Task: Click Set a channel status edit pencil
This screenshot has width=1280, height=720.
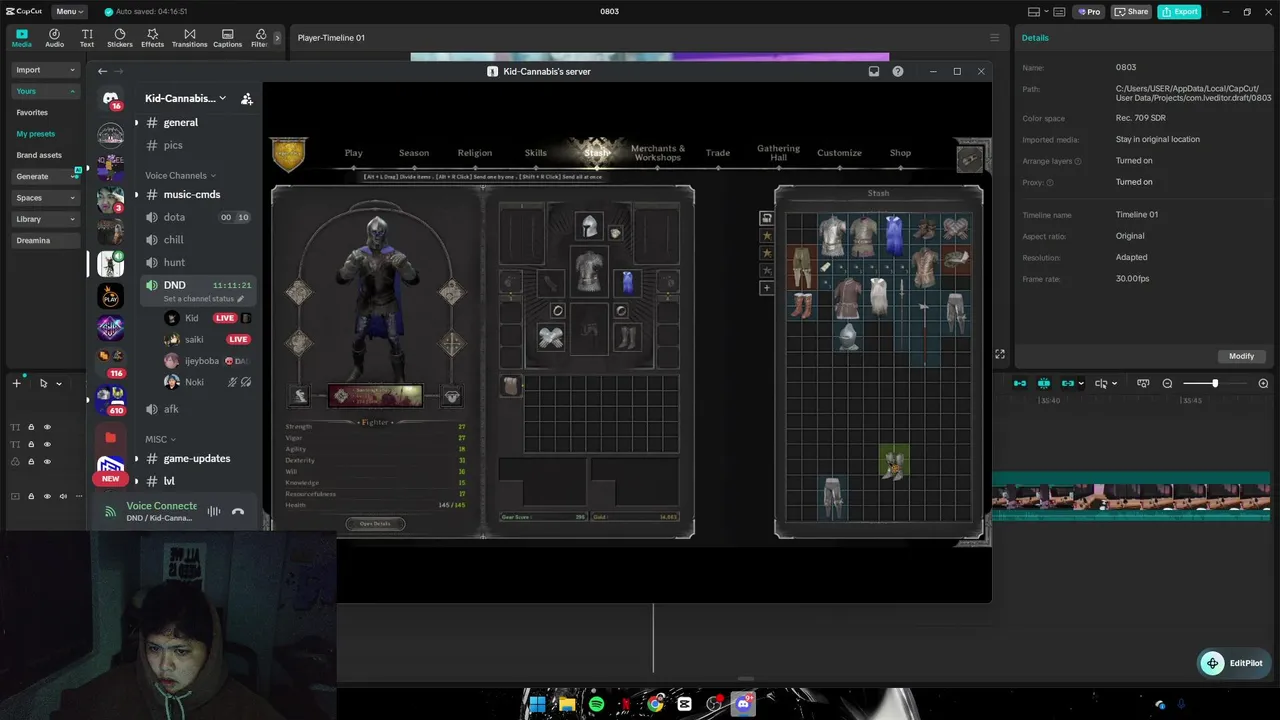Action: point(240,299)
